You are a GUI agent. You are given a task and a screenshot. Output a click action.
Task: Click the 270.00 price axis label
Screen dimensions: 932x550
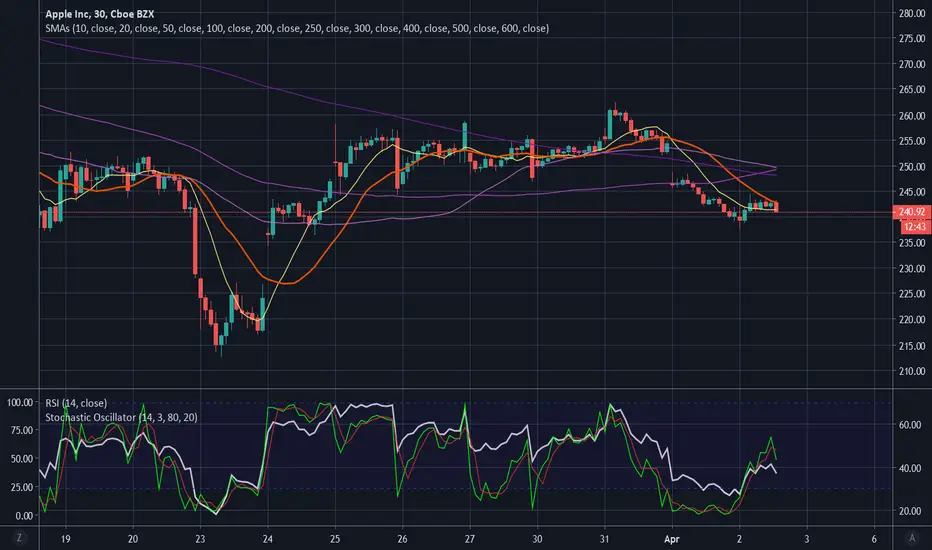click(x=912, y=64)
